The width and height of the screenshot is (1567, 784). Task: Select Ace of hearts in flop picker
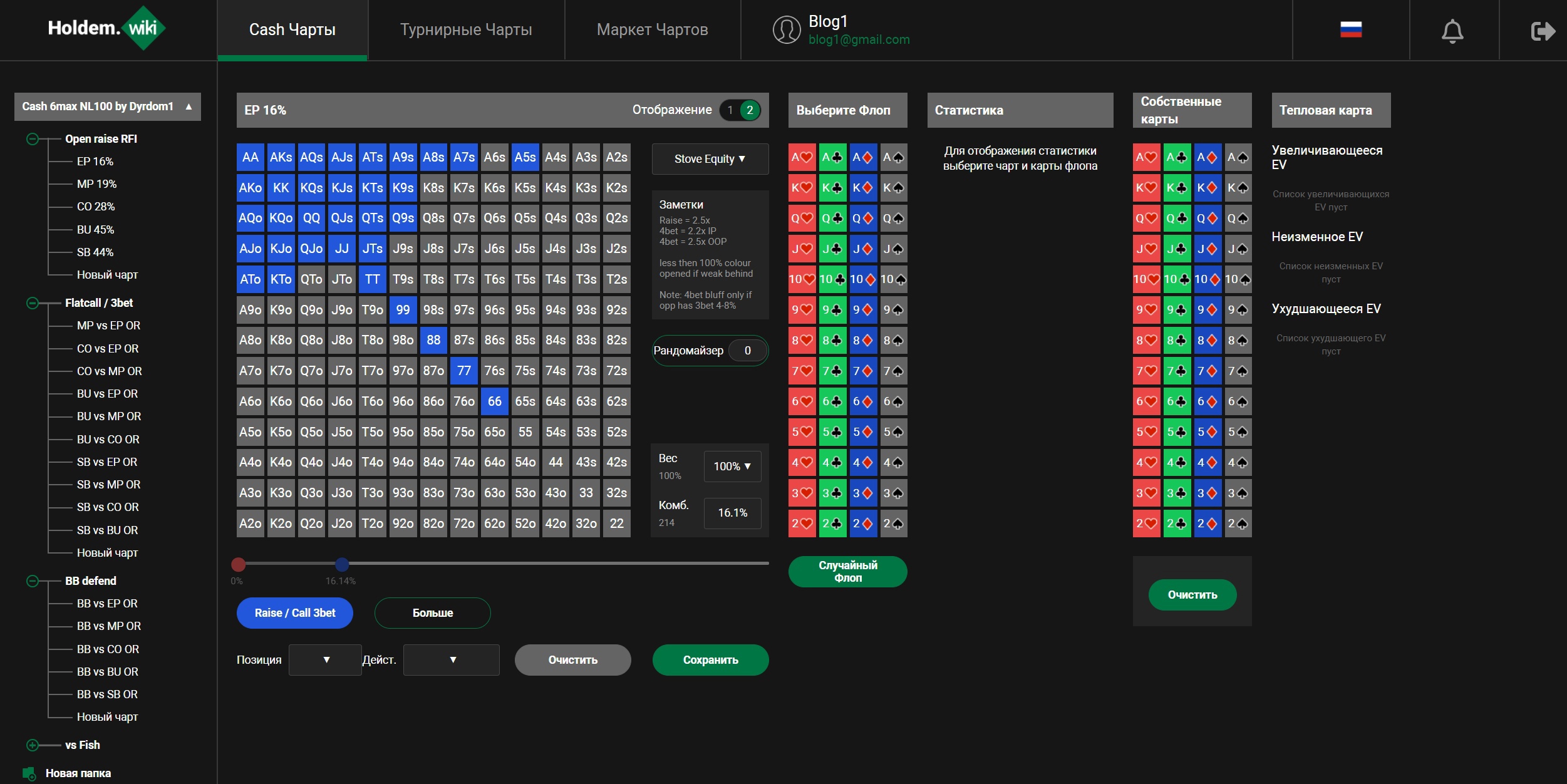coord(802,157)
